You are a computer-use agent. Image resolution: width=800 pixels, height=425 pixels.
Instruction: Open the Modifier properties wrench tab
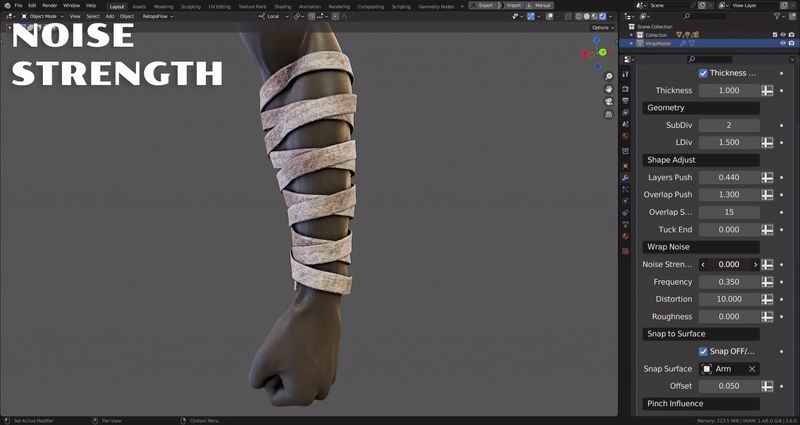626,178
